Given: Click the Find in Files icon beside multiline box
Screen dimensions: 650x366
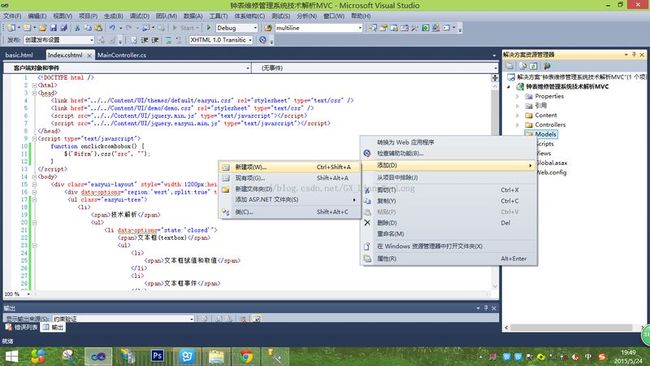Looking at the screenshot, I should click(268, 28).
